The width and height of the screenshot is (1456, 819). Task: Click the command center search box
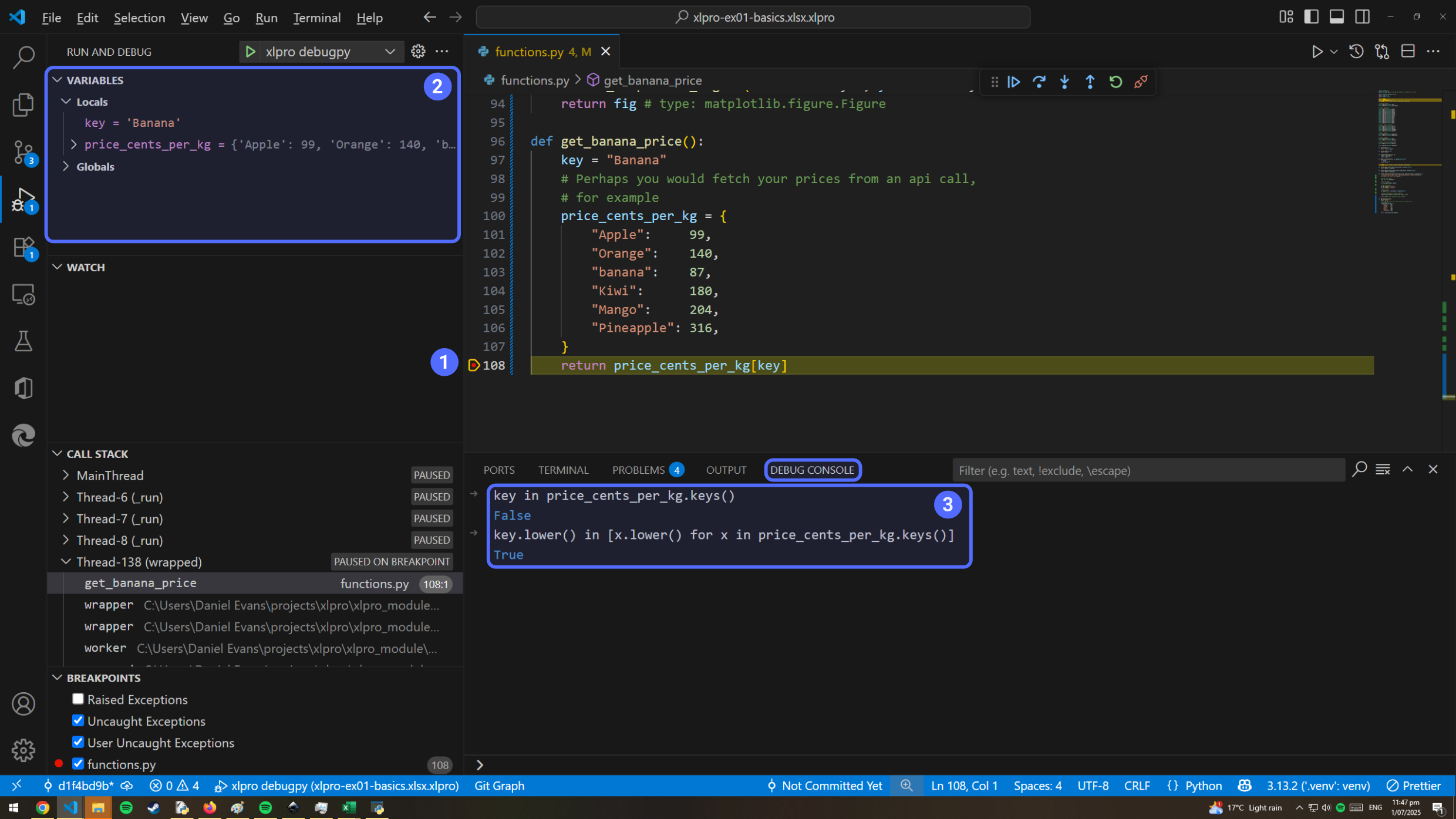[753, 17]
